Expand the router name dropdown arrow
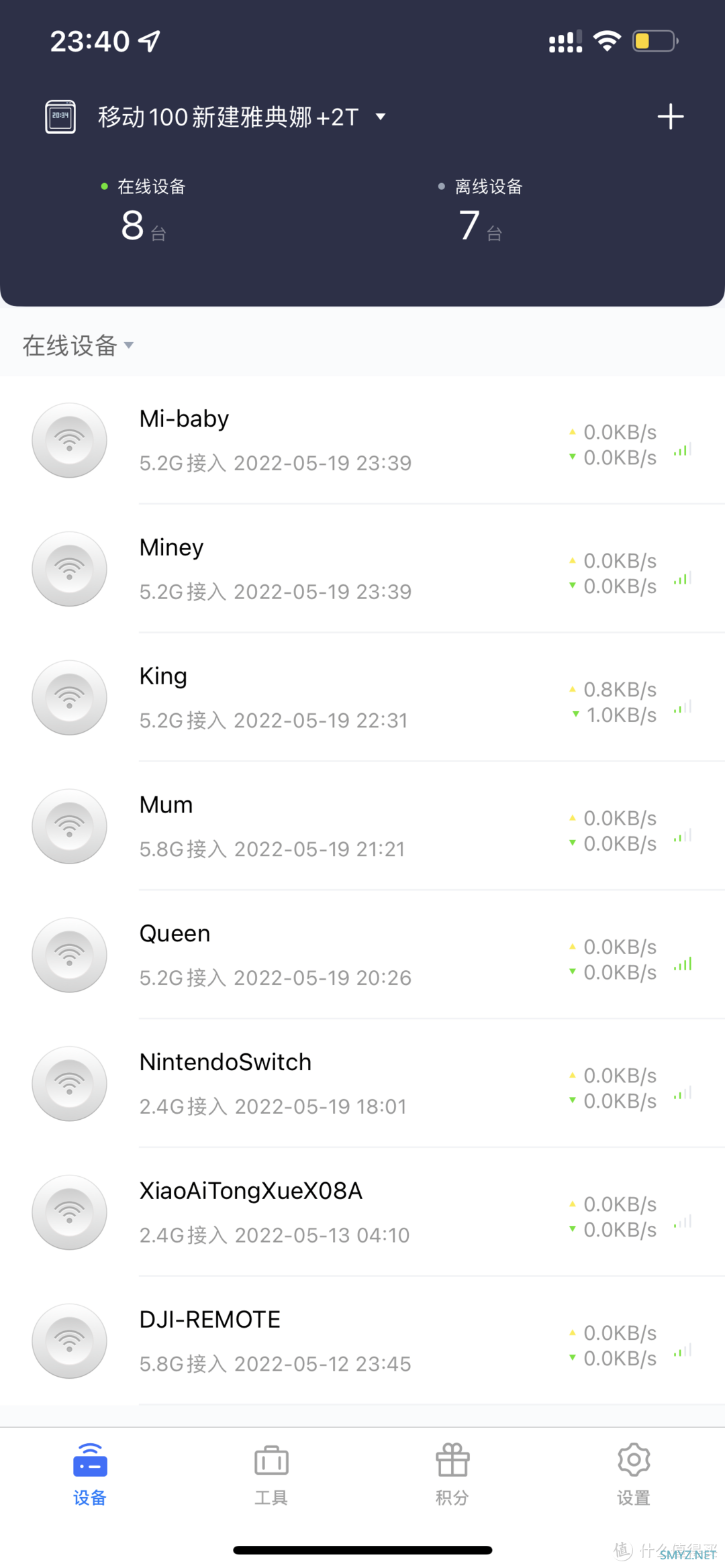The width and height of the screenshot is (725, 1568). point(381,117)
